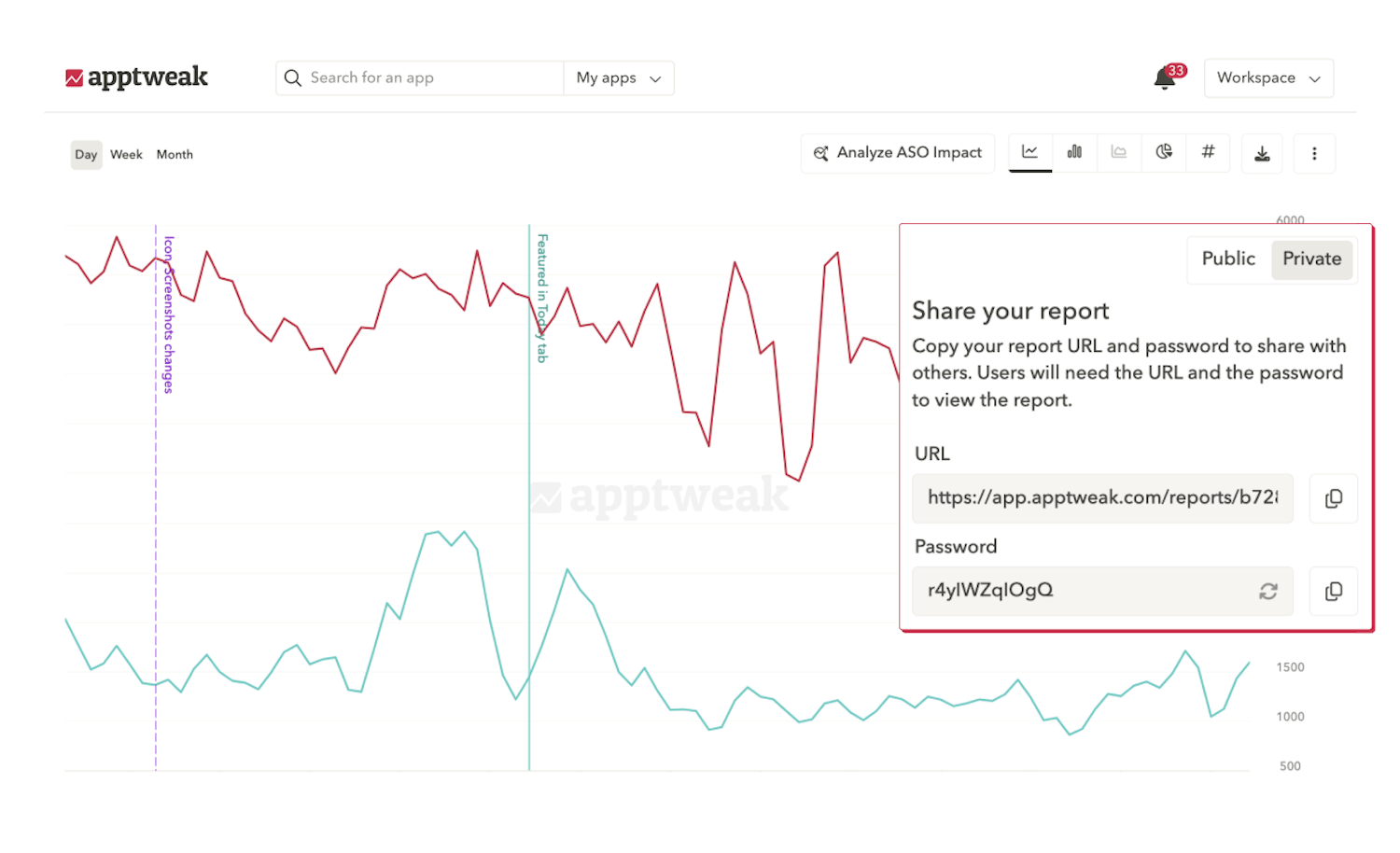Download the chart using the download icon
The width and height of the screenshot is (1400, 853).
tap(1262, 153)
